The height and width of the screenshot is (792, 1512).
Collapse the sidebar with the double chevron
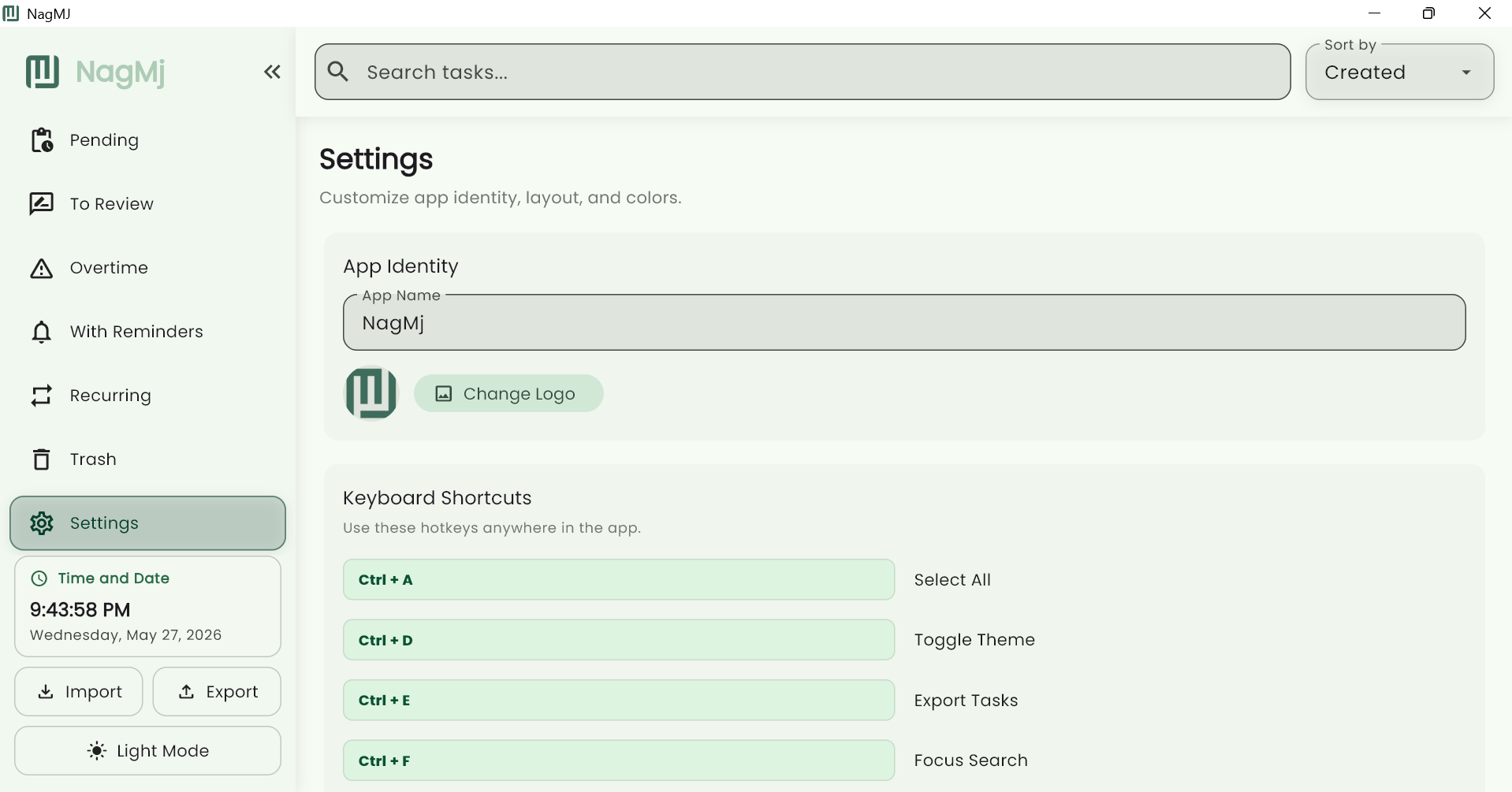tap(272, 72)
